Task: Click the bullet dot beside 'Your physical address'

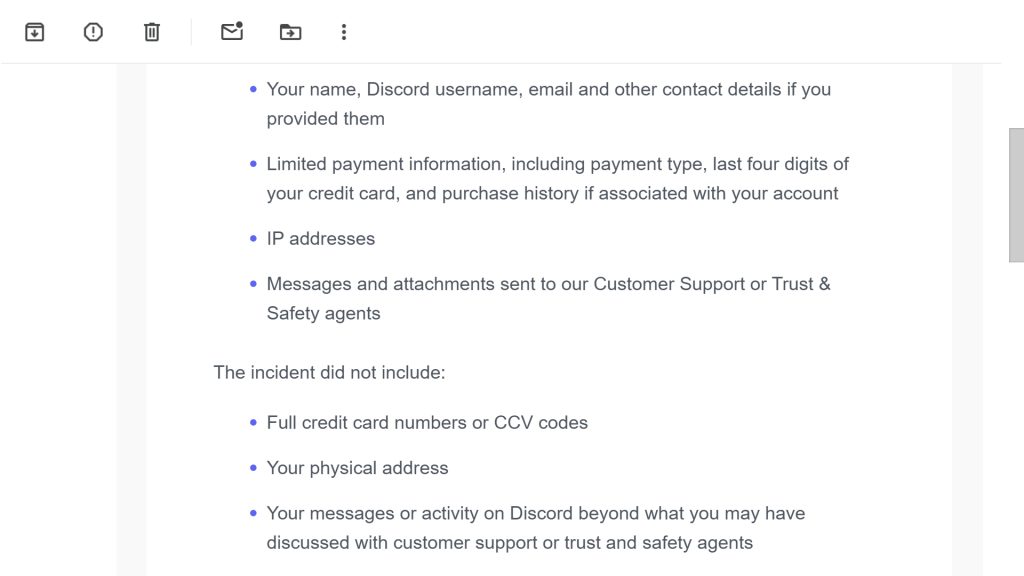Action: (x=254, y=468)
